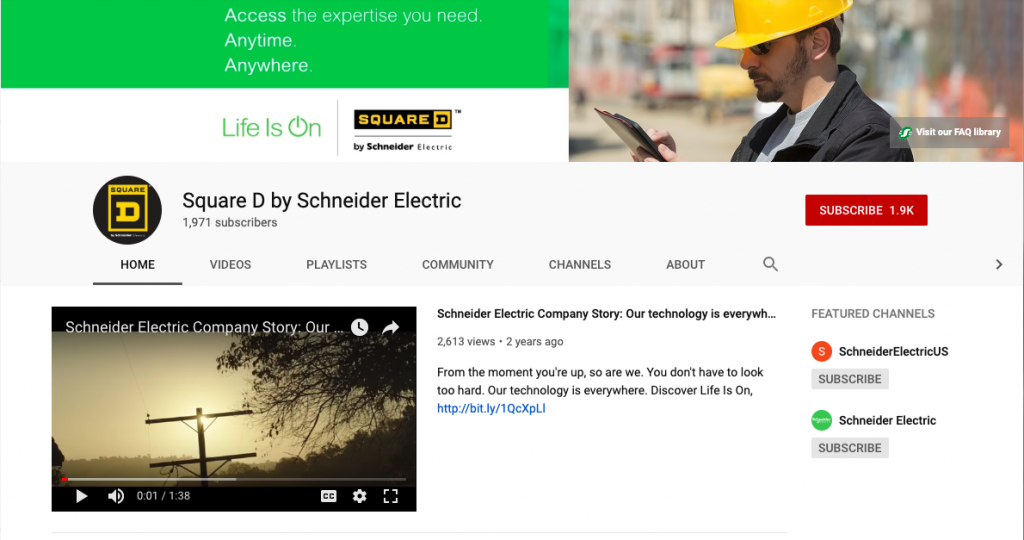Click the Share arrow icon on video
This screenshot has width=1024, height=540.
[x=391, y=327]
